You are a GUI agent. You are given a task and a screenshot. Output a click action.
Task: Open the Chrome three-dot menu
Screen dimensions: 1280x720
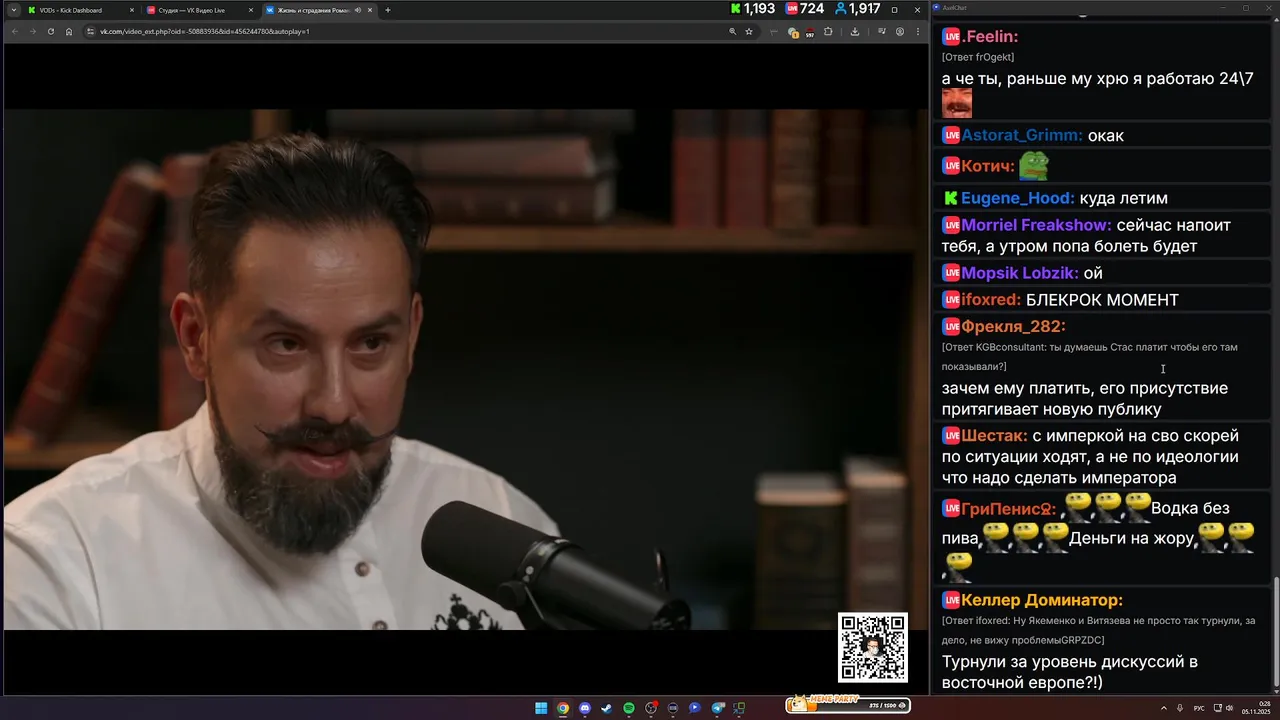coord(917,31)
